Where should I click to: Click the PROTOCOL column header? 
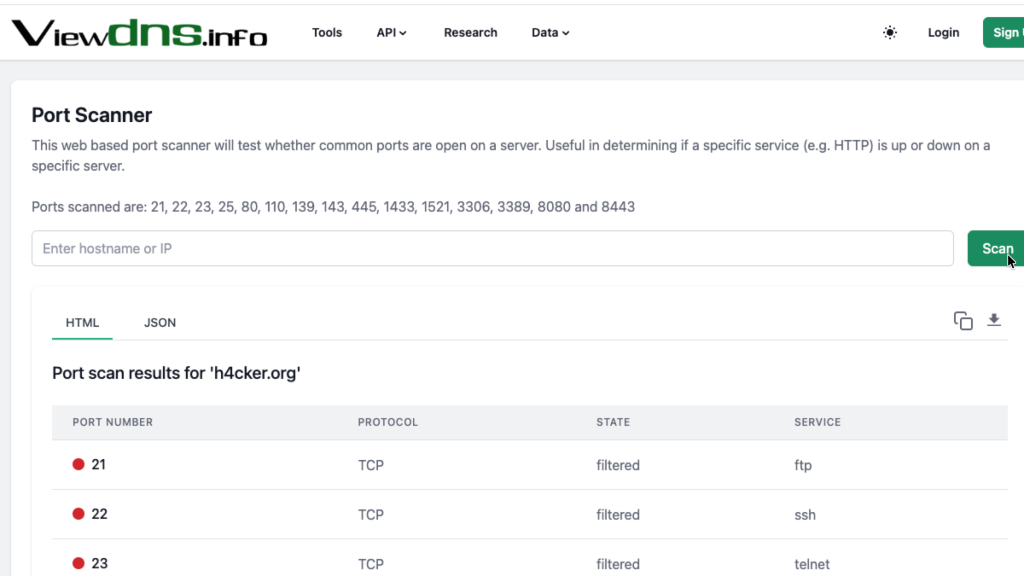pos(387,422)
